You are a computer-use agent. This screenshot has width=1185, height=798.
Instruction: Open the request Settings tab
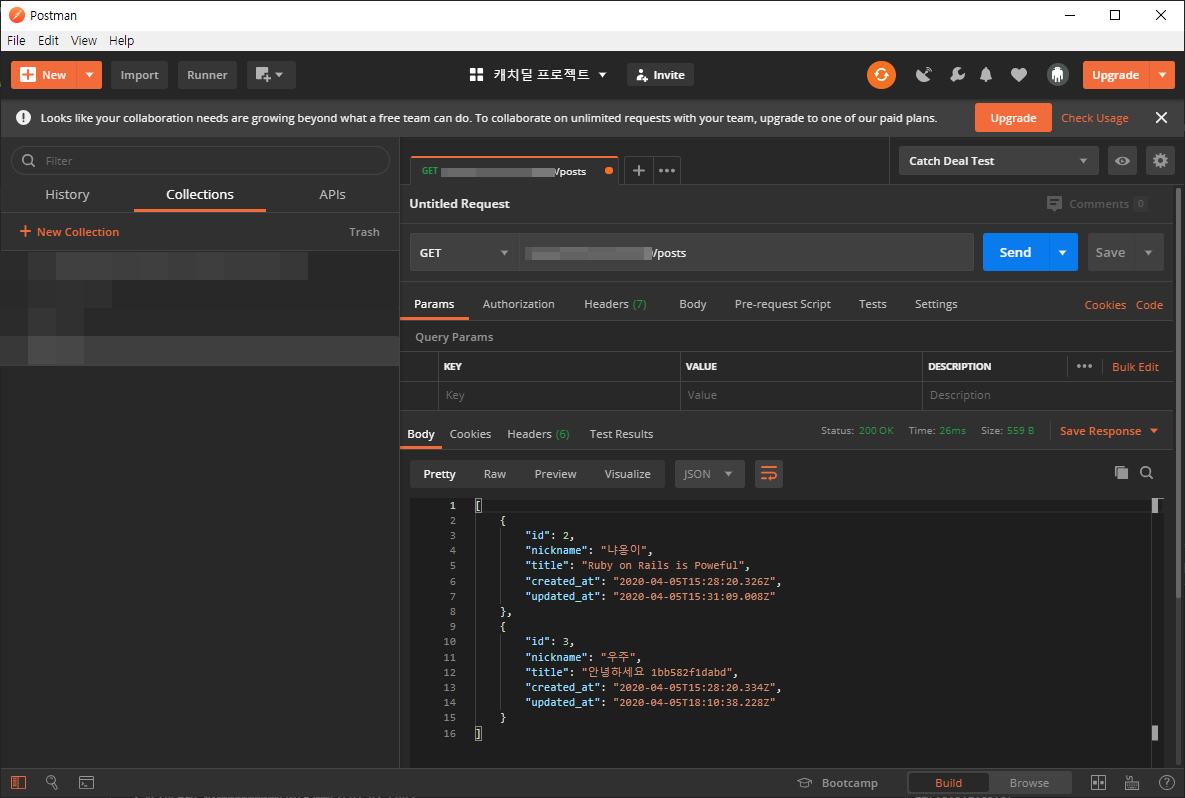[936, 304]
